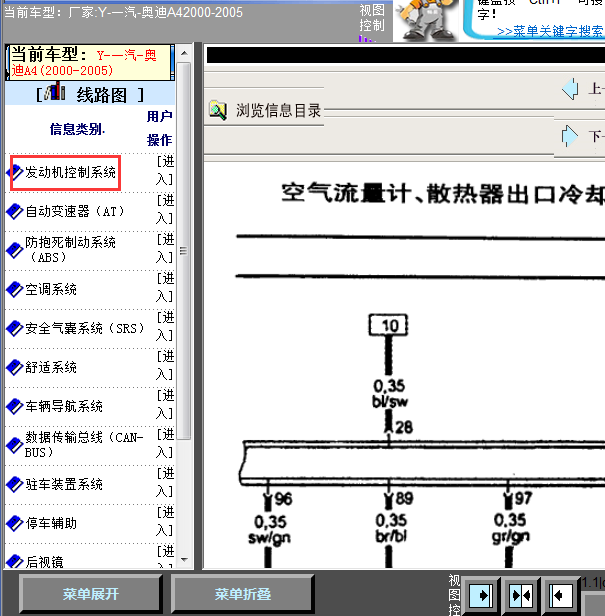This screenshot has height=616, width=605.
Task: Click [进入] for 舒适系统
Action: (165, 366)
